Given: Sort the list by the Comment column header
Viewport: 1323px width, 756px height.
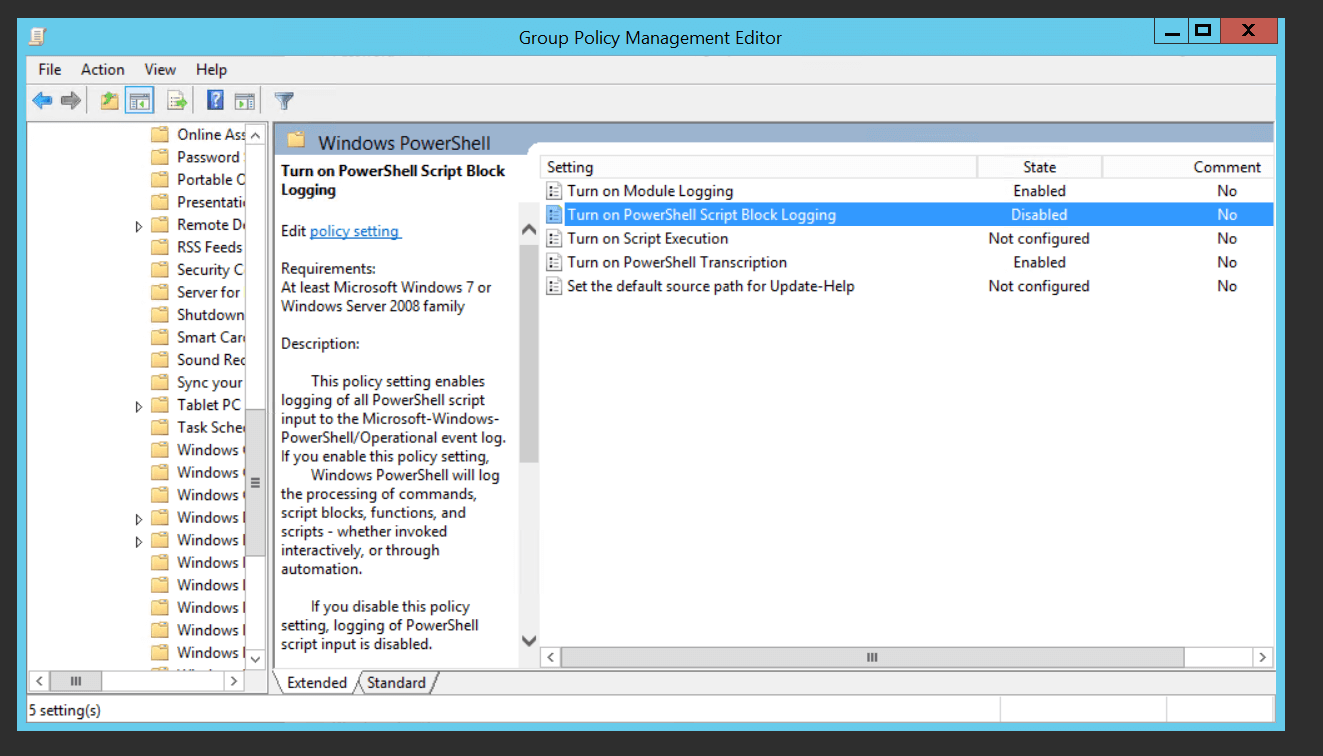Looking at the screenshot, I should pyautogui.click(x=1188, y=167).
